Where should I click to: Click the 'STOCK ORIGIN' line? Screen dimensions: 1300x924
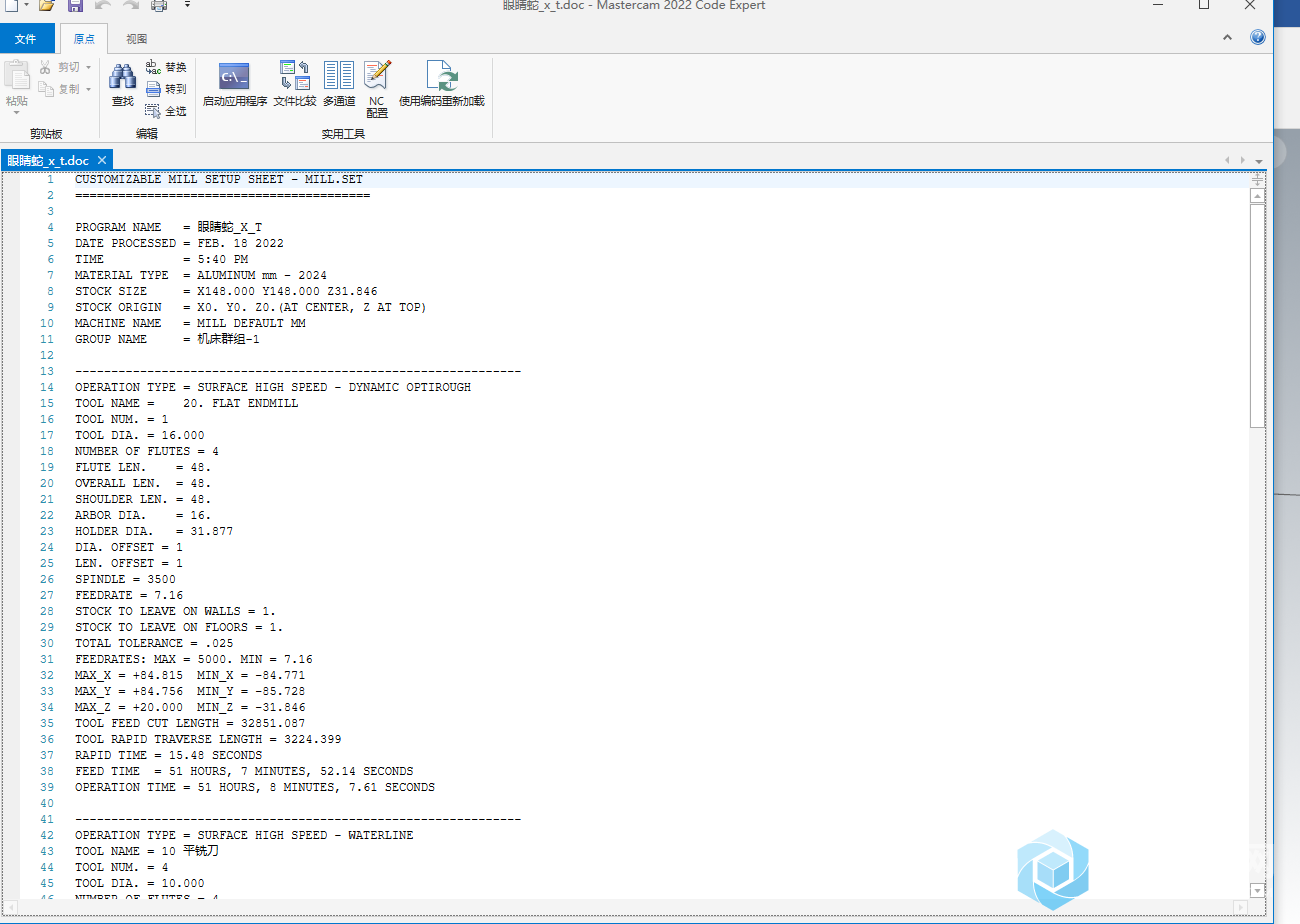tap(250, 307)
